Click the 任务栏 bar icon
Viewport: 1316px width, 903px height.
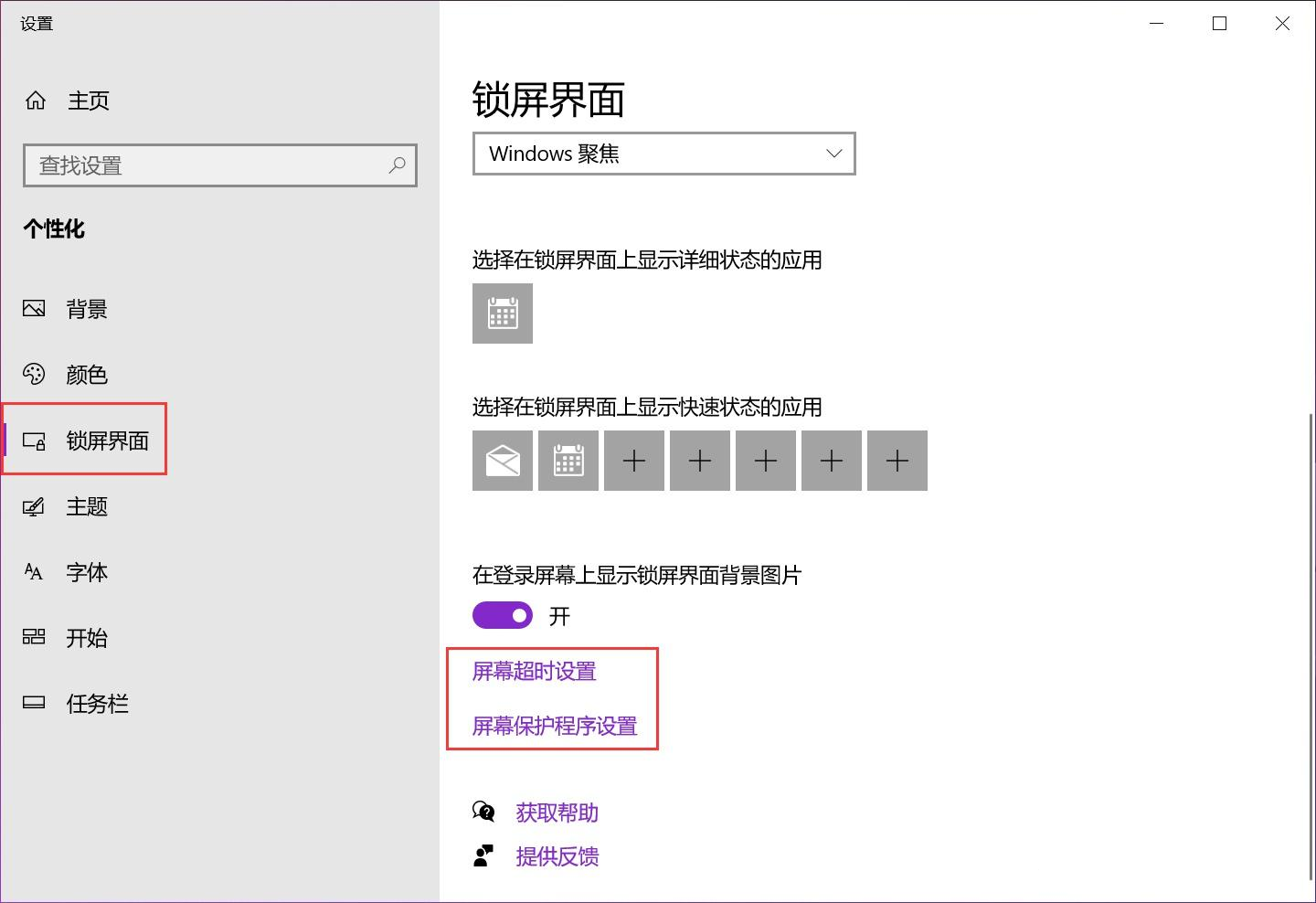34,703
